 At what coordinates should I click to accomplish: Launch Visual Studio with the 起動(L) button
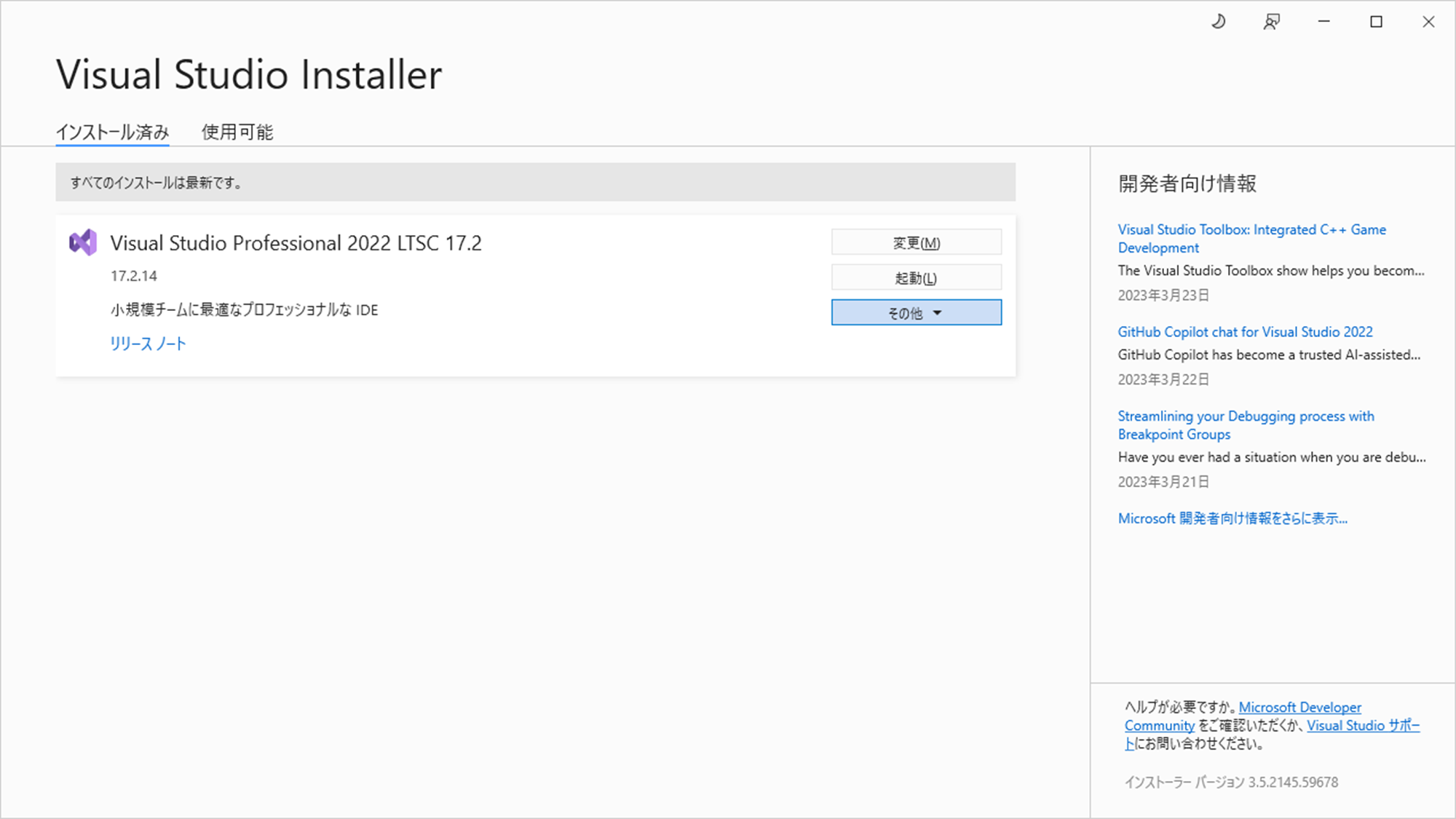[915, 277]
